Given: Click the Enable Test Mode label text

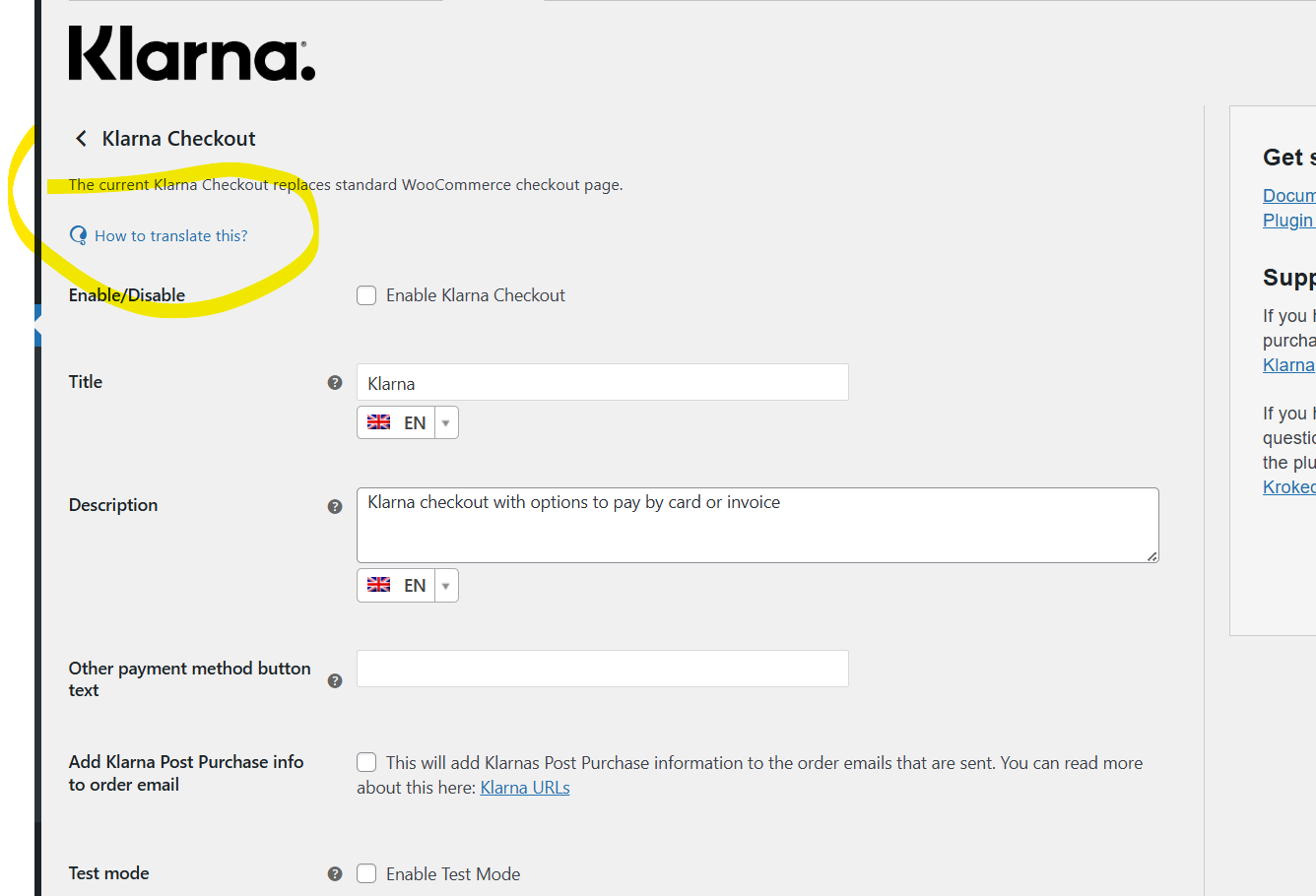Looking at the screenshot, I should pos(453,874).
